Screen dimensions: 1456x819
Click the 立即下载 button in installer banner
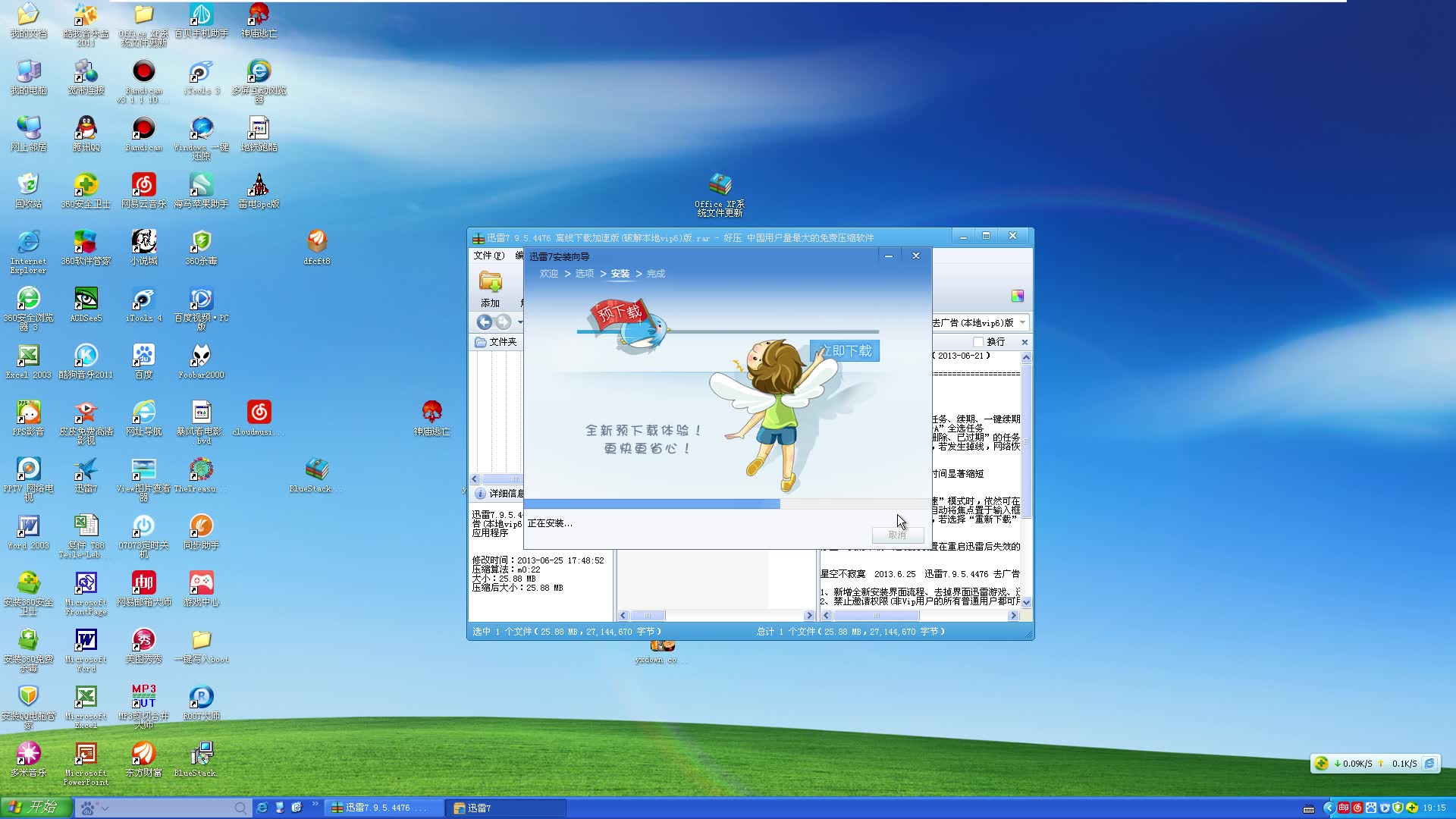pos(846,351)
